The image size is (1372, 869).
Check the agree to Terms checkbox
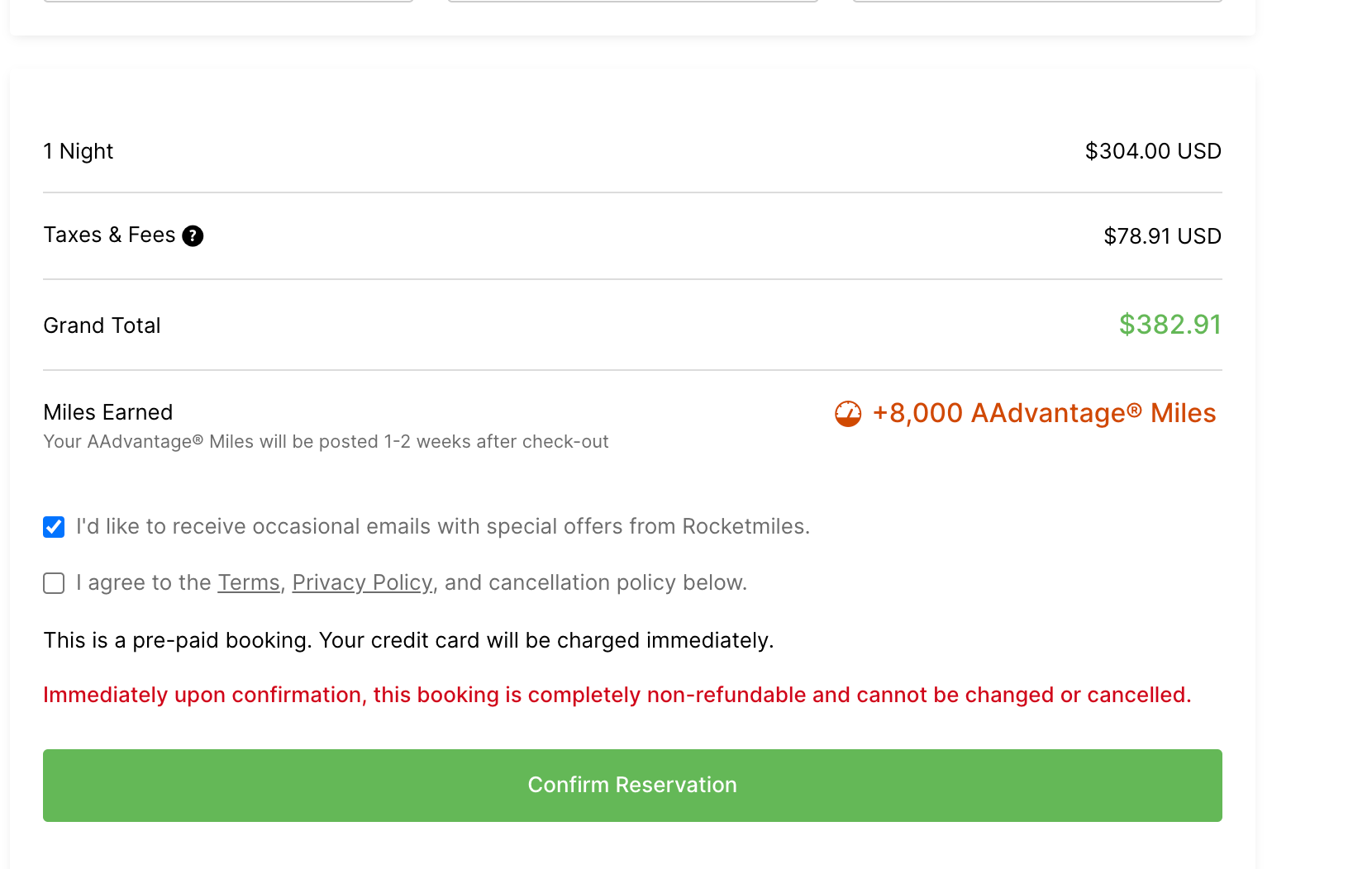click(x=54, y=583)
